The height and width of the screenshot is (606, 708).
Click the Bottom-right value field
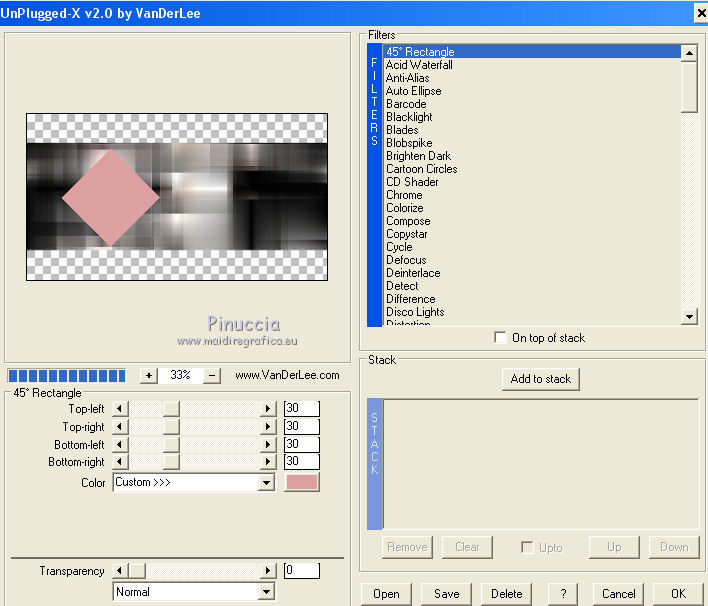302,461
